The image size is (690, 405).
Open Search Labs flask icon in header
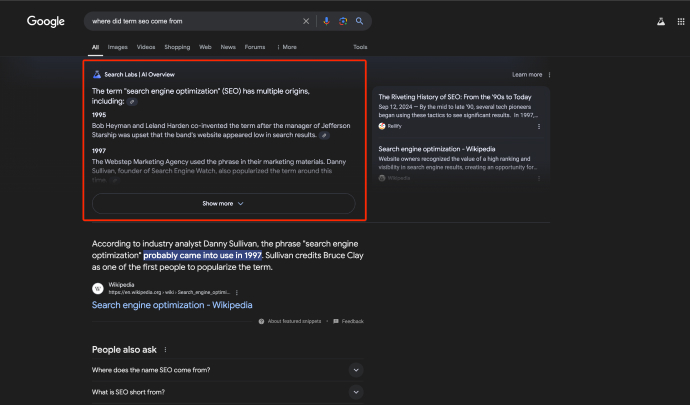[661, 21]
